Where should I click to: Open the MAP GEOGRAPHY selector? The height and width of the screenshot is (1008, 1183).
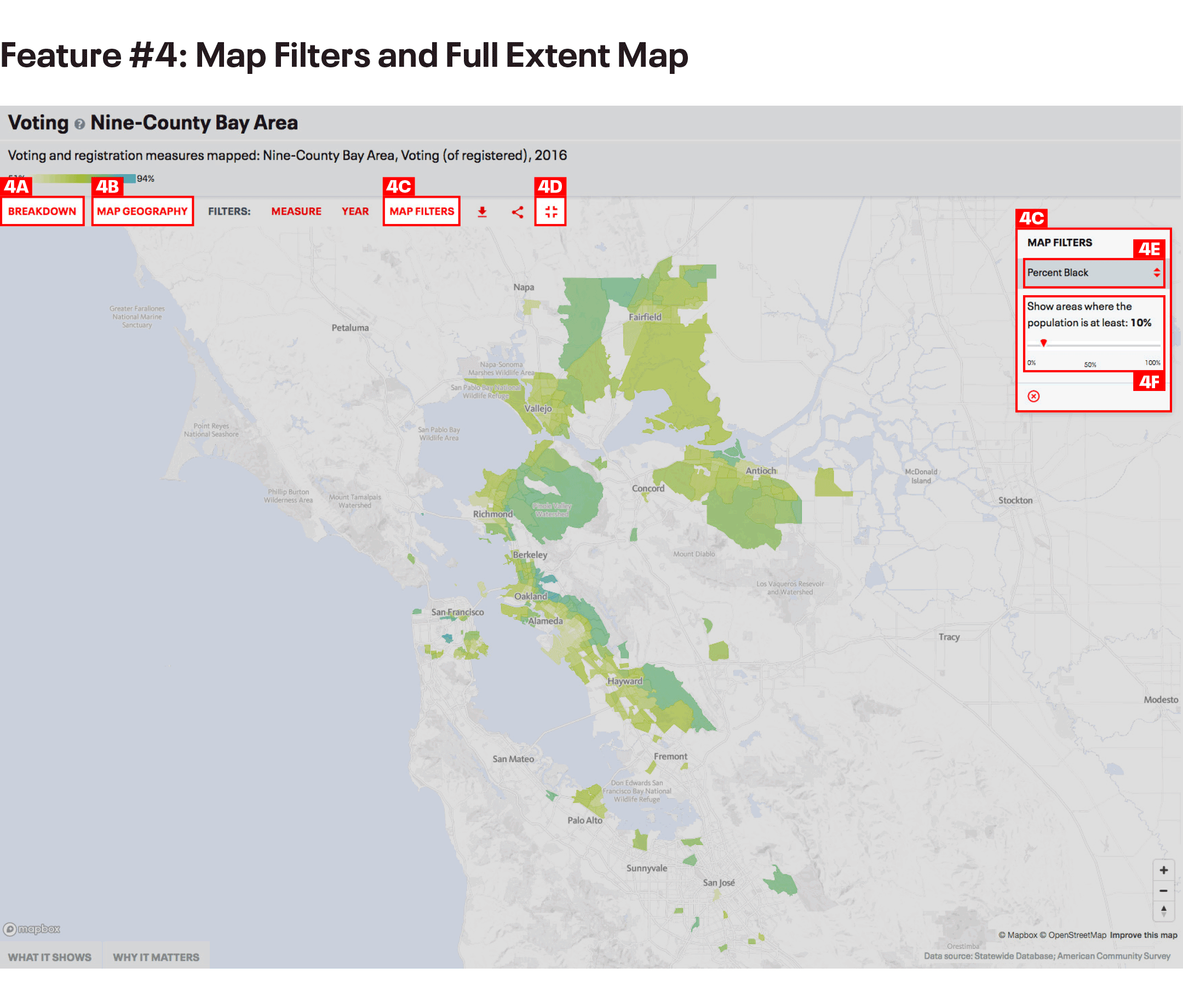point(142,211)
